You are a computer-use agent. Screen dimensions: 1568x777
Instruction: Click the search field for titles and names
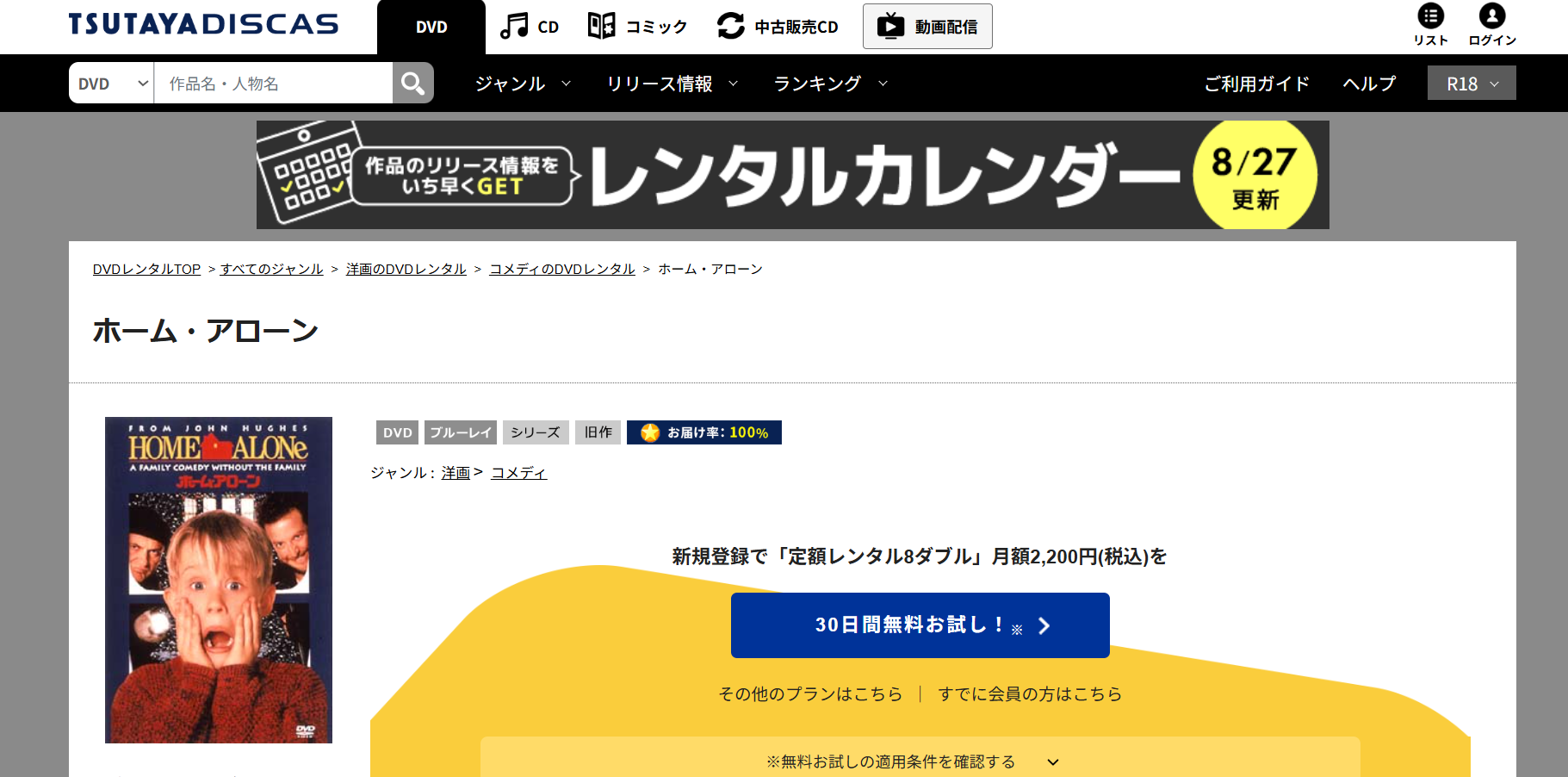click(273, 83)
